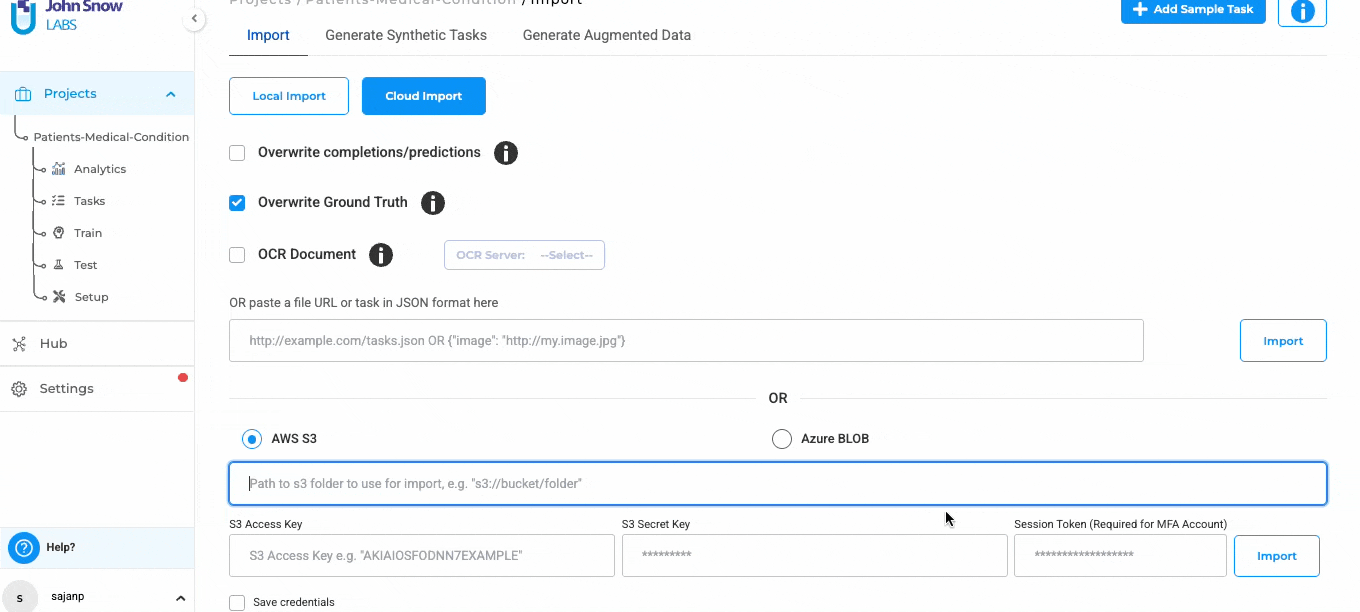Open the Analytics chart icon in sidebar

59,169
